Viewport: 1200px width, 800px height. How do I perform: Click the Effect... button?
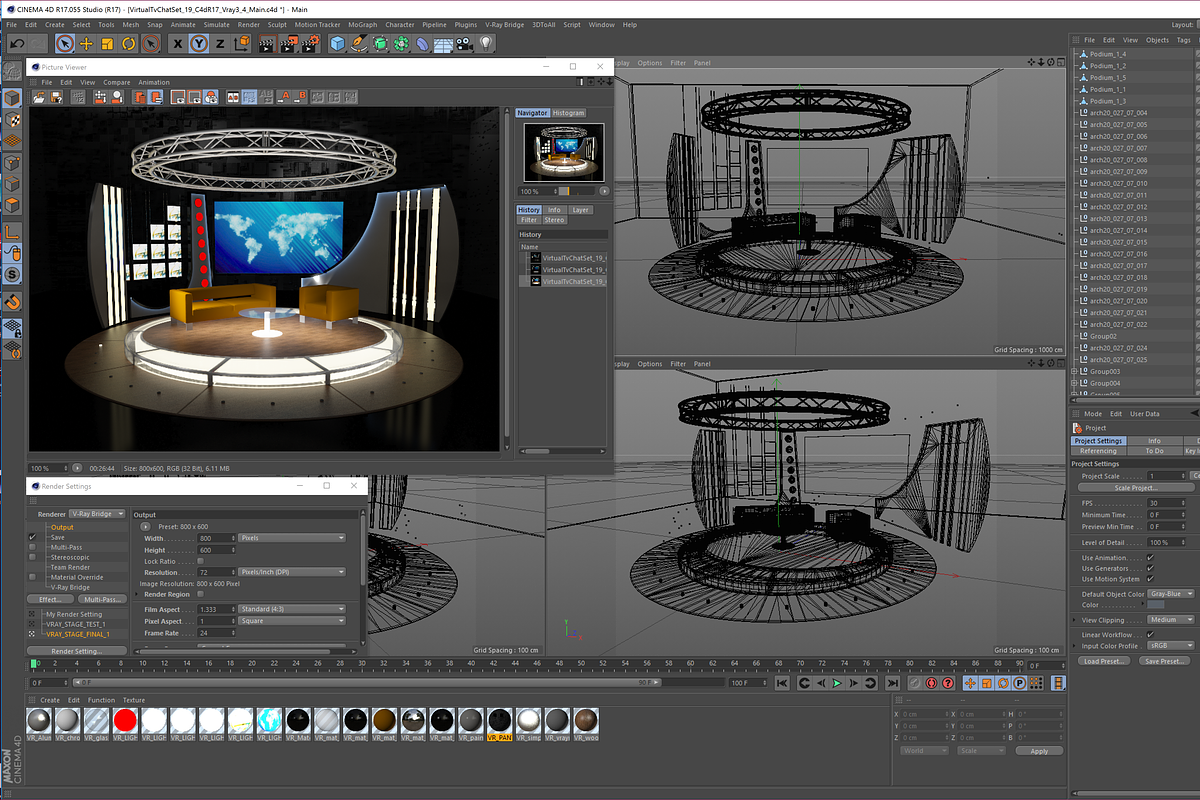click(50, 599)
